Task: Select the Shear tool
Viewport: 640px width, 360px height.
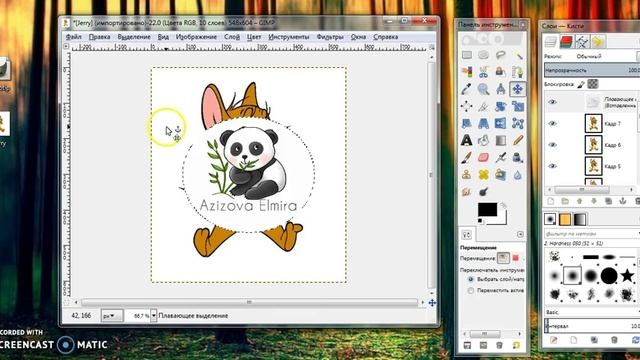Action: point(467,123)
